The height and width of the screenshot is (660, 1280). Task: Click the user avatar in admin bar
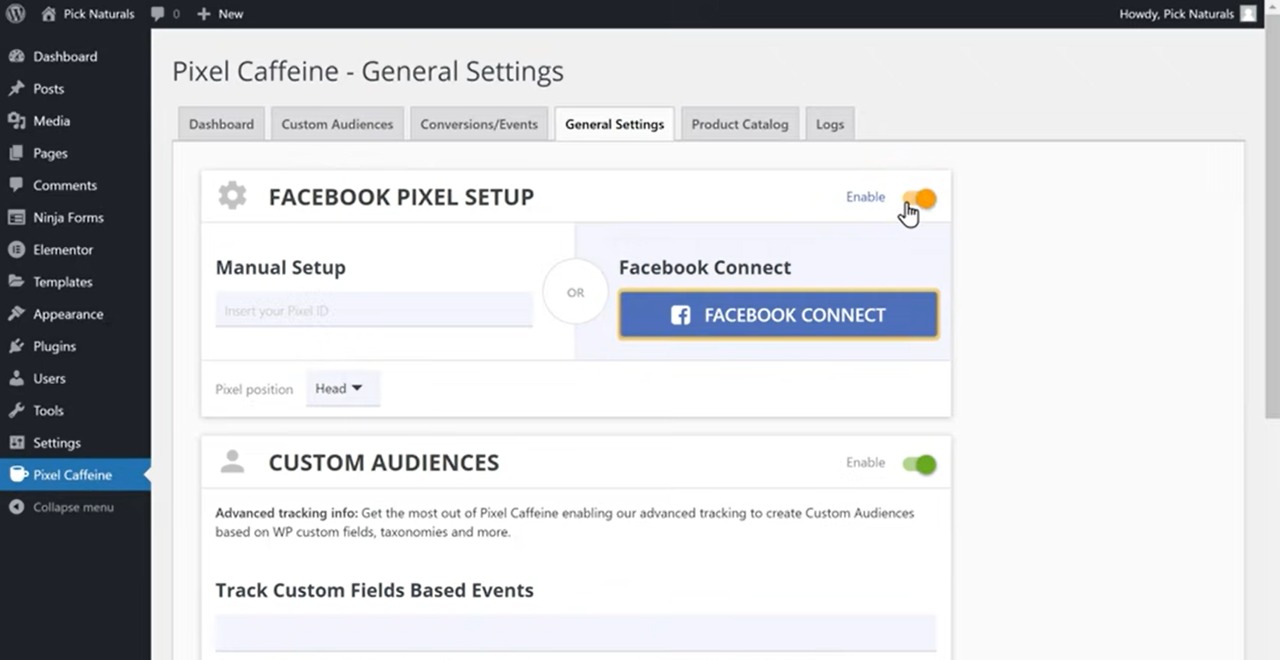[x=1248, y=14]
